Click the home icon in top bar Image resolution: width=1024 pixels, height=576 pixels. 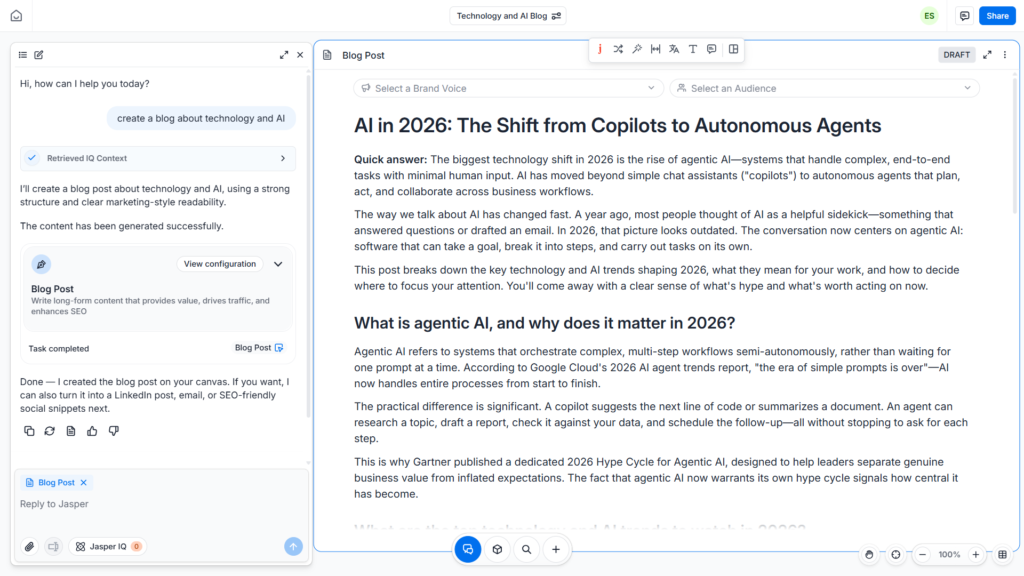pos(16,16)
